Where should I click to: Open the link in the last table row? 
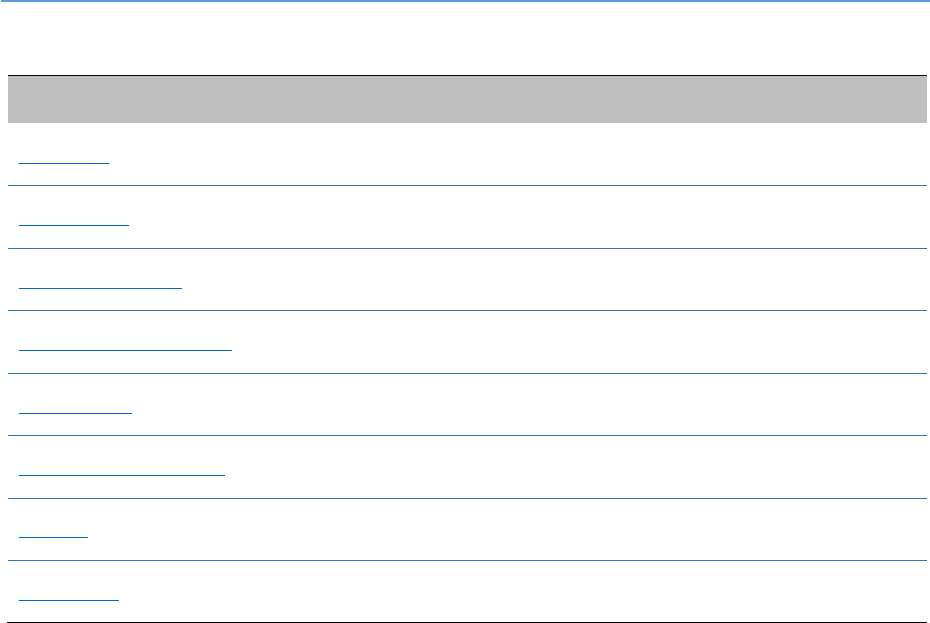tap(69, 597)
